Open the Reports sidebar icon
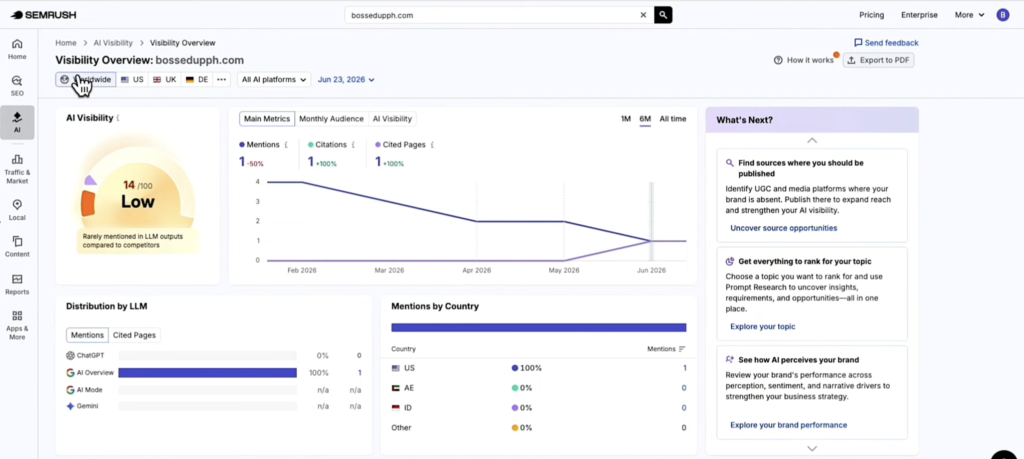The height and width of the screenshot is (459, 1024). point(17,284)
